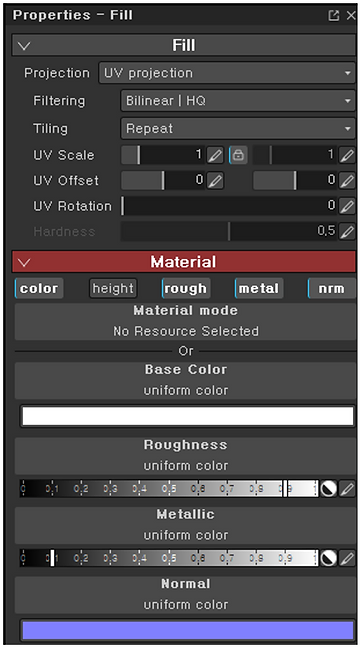The image size is (360, 648).
Task: Click the Roughness invert circle icon
Action: click(329, 488)
